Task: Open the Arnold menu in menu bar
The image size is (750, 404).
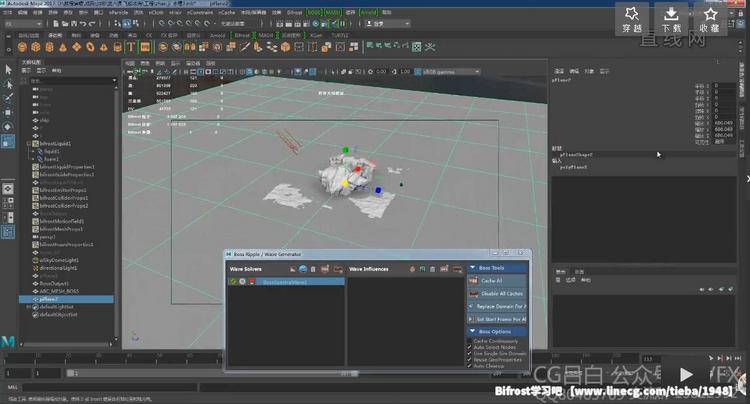Action: pos(368,12)
